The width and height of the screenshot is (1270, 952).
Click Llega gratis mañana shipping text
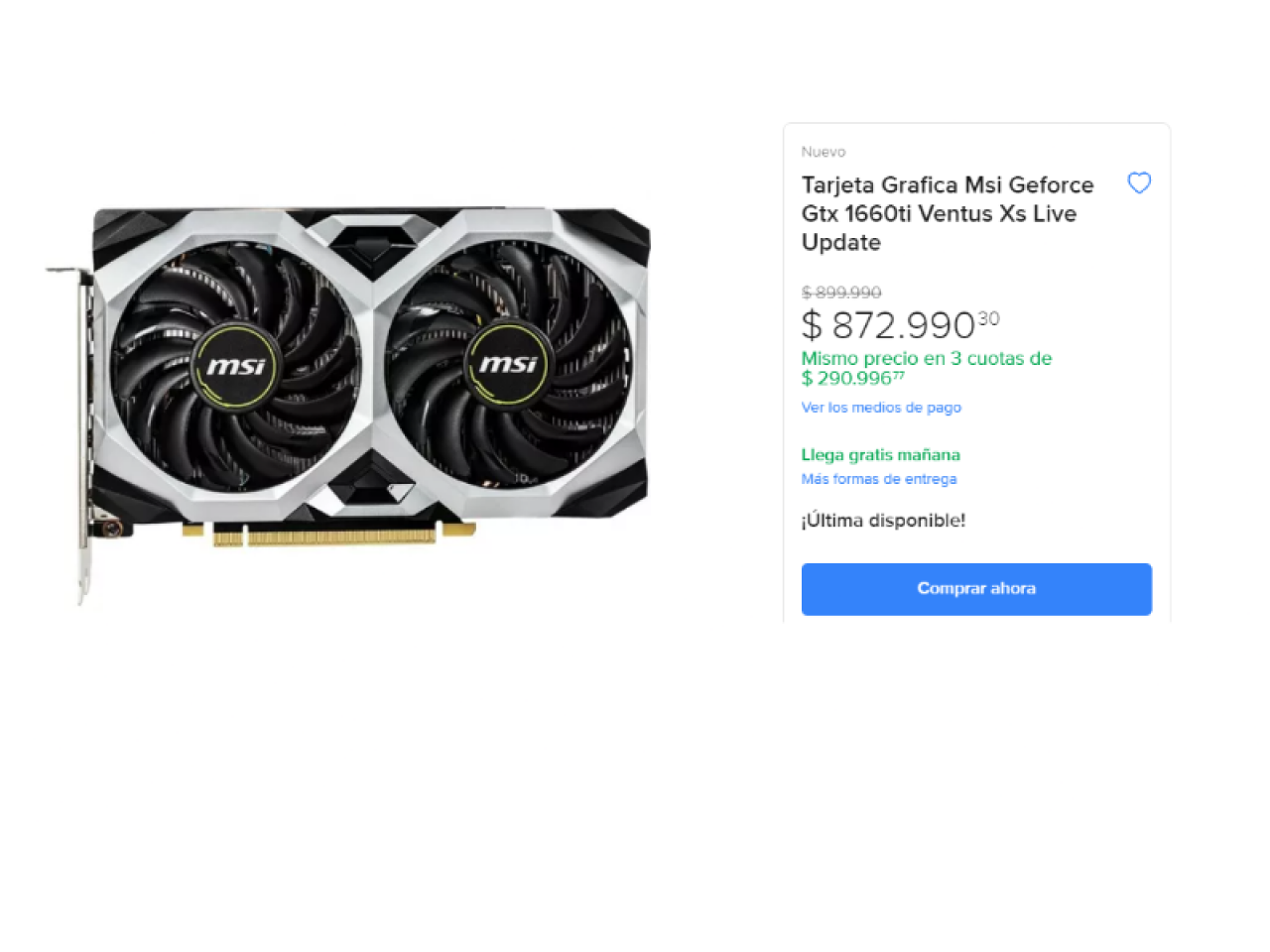click(x=881, y=455)
